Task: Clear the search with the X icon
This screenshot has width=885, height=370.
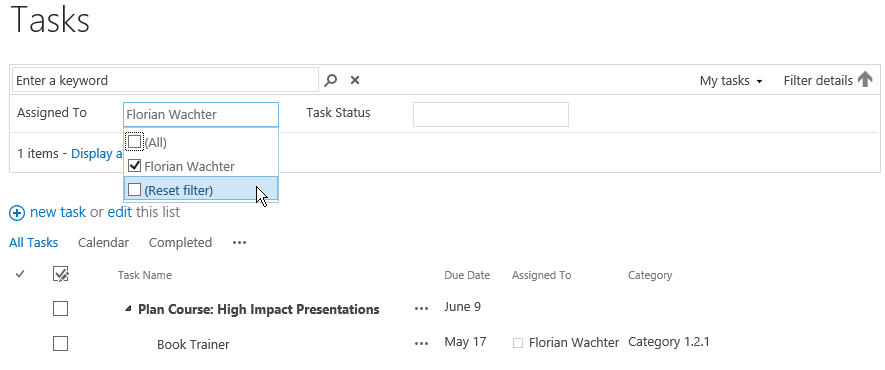Action: tap(355, 80)
